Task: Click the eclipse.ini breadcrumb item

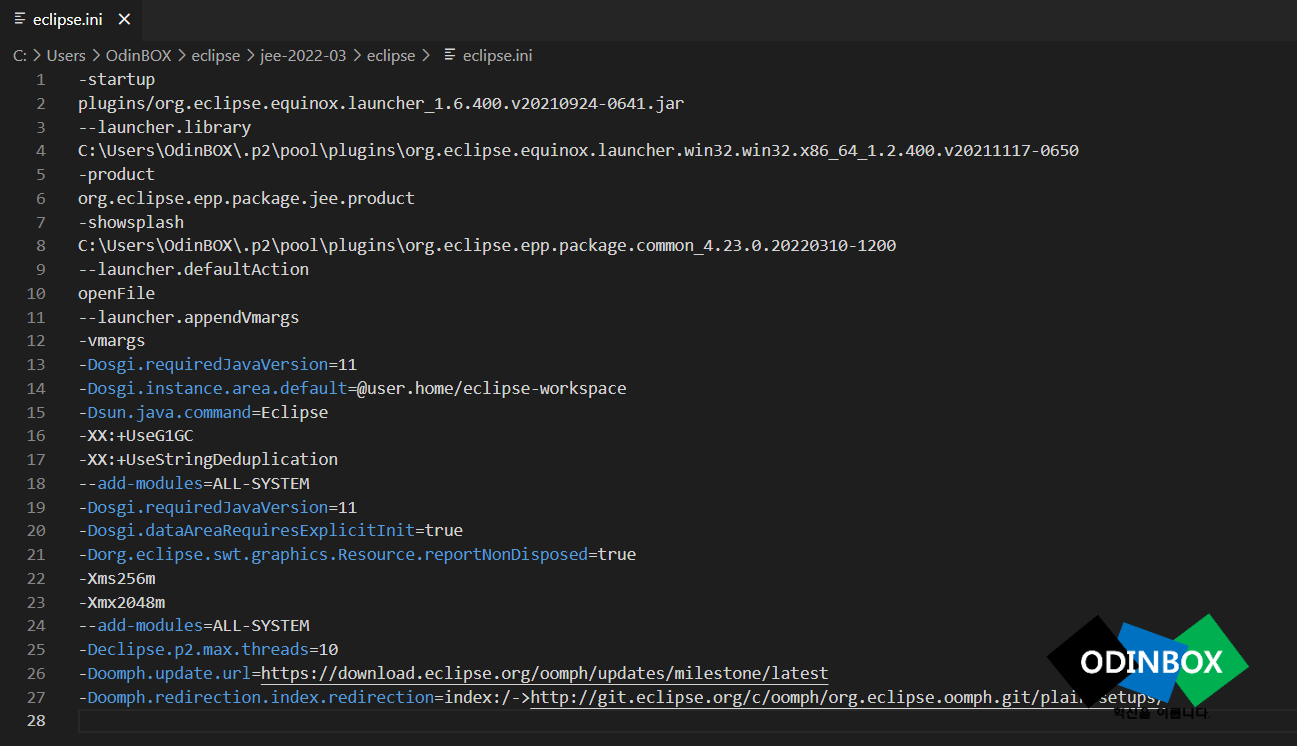Action: pos(497,56)
